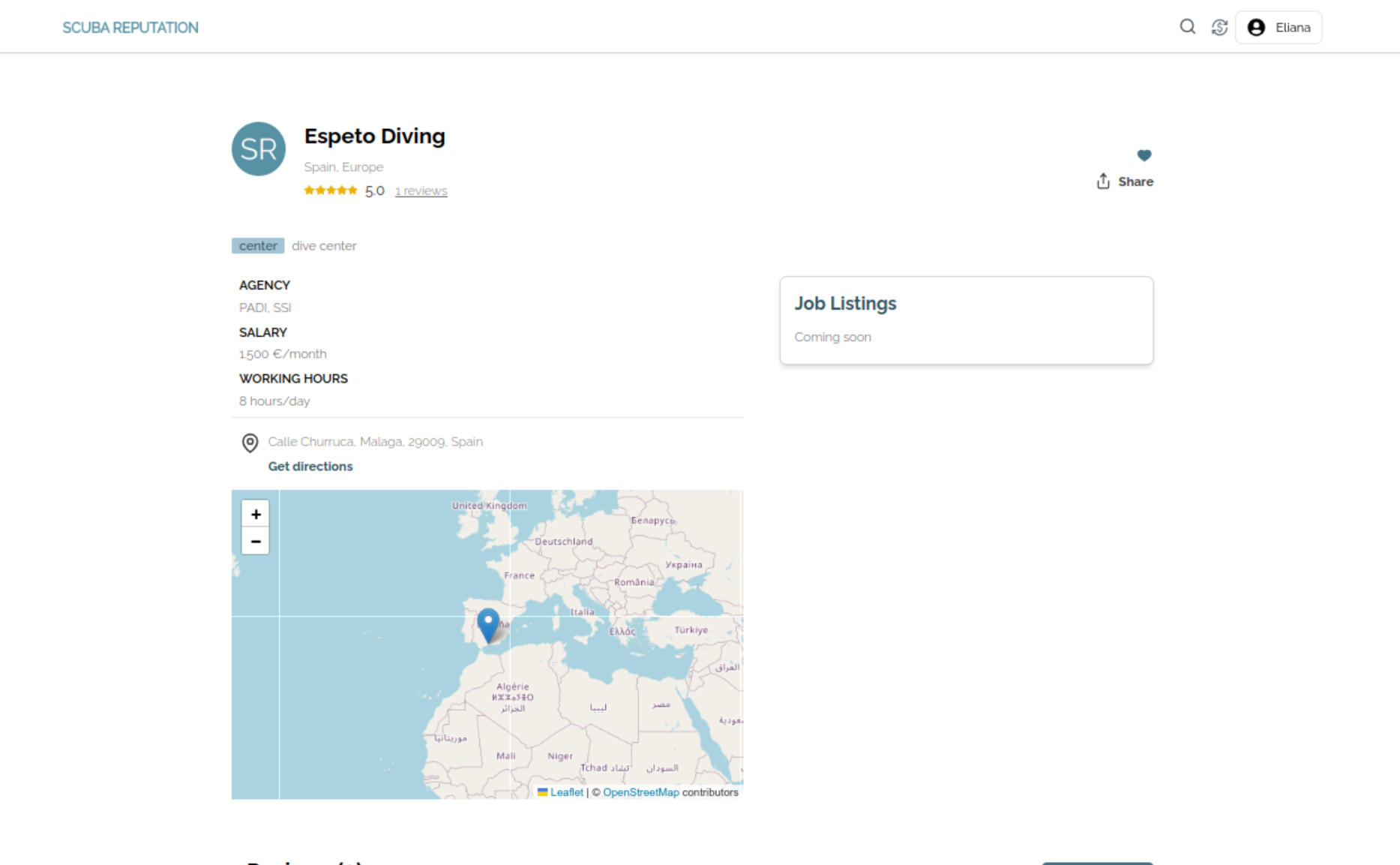Click the Spain, Europe location text

pos(343,167)
